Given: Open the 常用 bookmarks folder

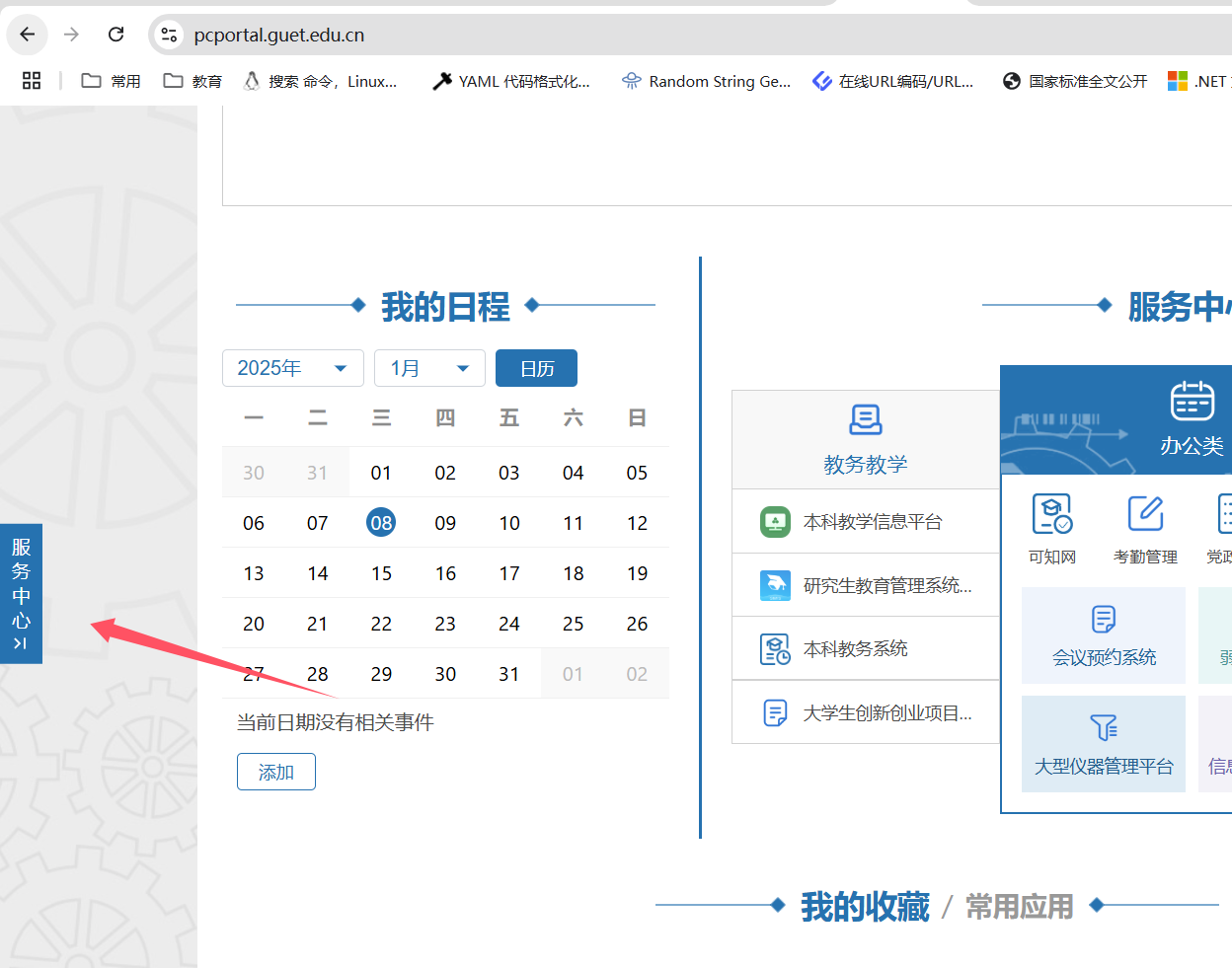Looking at the screenshot, I should click(x=111, y=81).
